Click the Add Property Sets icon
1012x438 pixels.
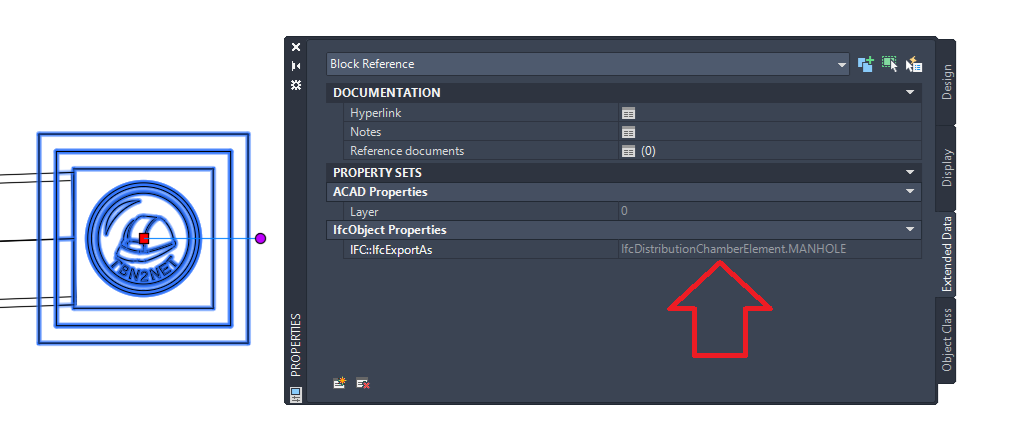[339, 383]
